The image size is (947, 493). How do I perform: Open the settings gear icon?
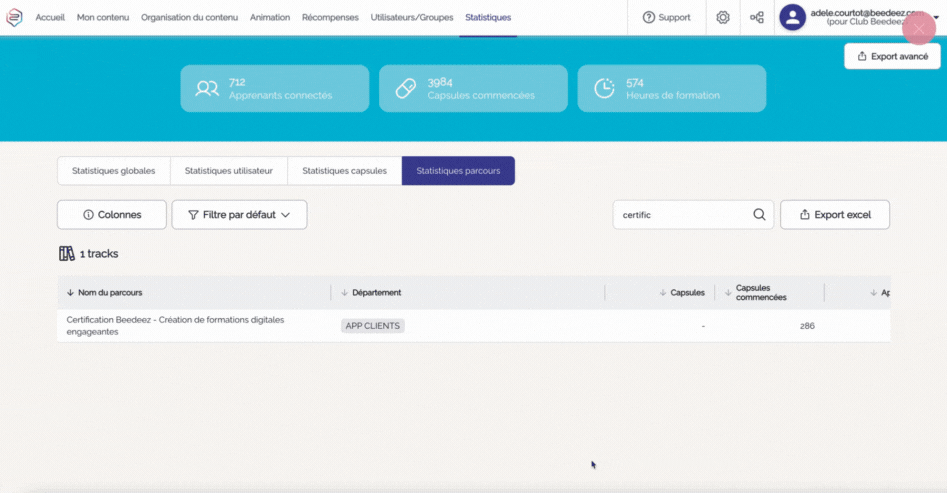(723, 17)
